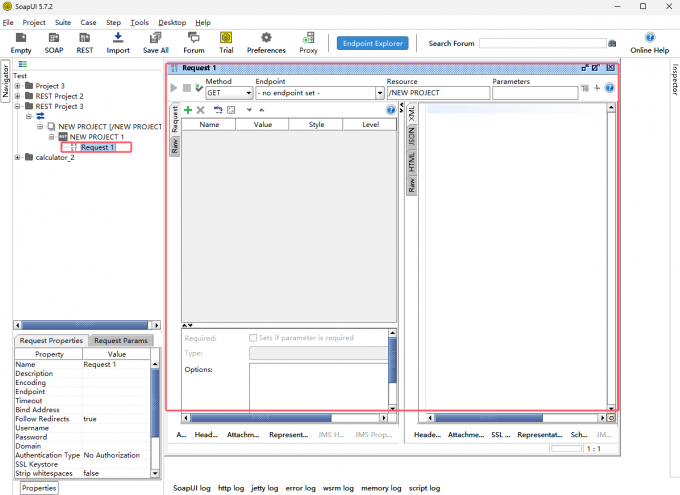This screenshot has height=495, width=680.
Task: Open the File menu
Action: (x=8, y=23)
